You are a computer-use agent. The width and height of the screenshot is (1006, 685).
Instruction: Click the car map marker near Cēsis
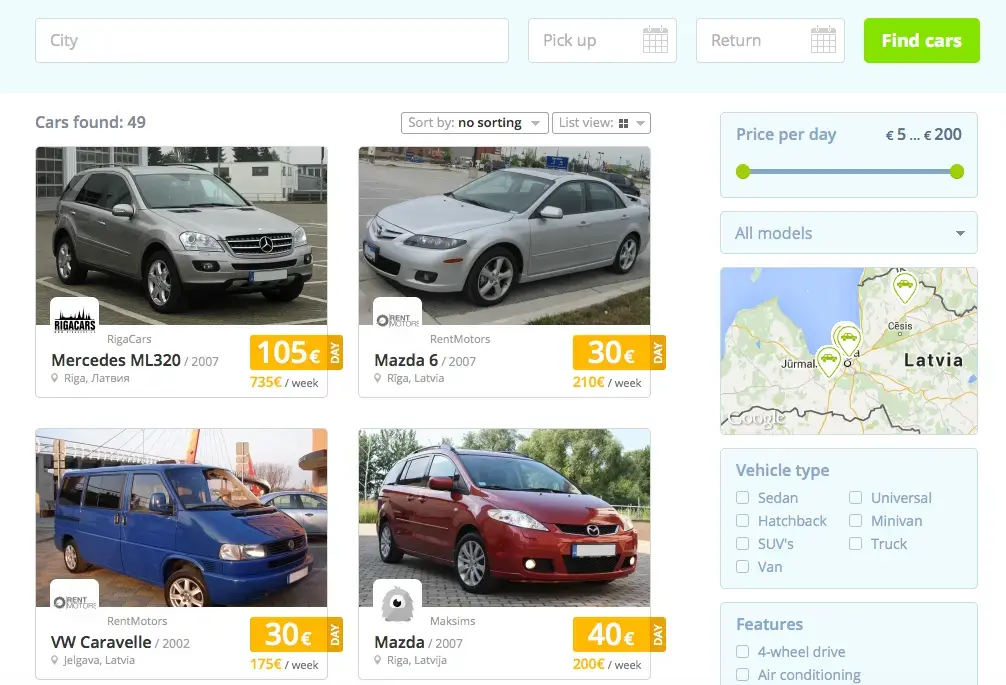click(x=905, y=287)
